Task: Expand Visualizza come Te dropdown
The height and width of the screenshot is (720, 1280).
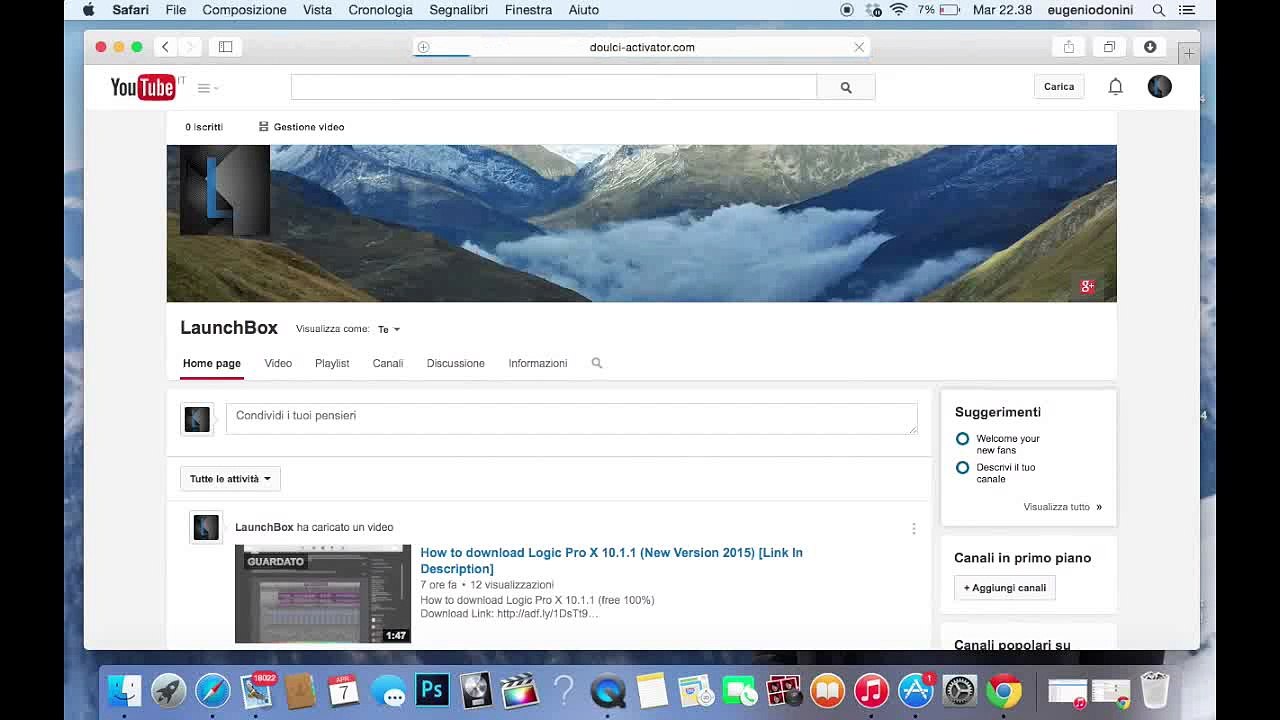Action: tap(389, 329)
